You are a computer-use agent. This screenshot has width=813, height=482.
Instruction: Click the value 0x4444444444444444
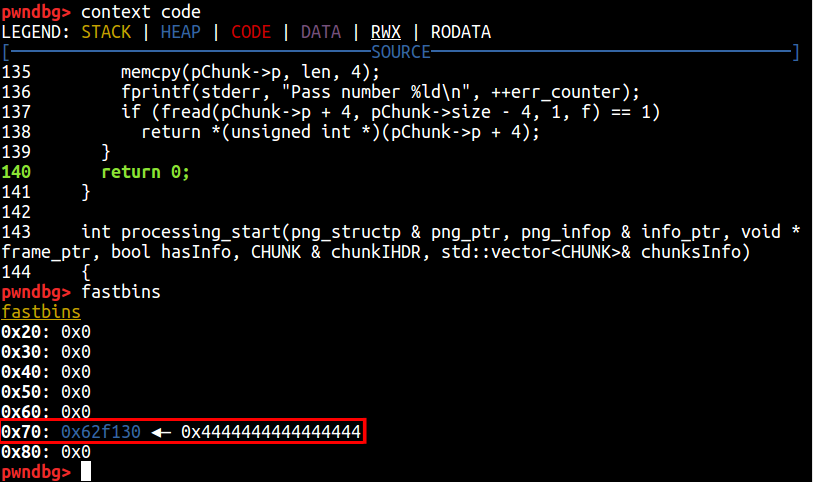[x=271, y=431]
